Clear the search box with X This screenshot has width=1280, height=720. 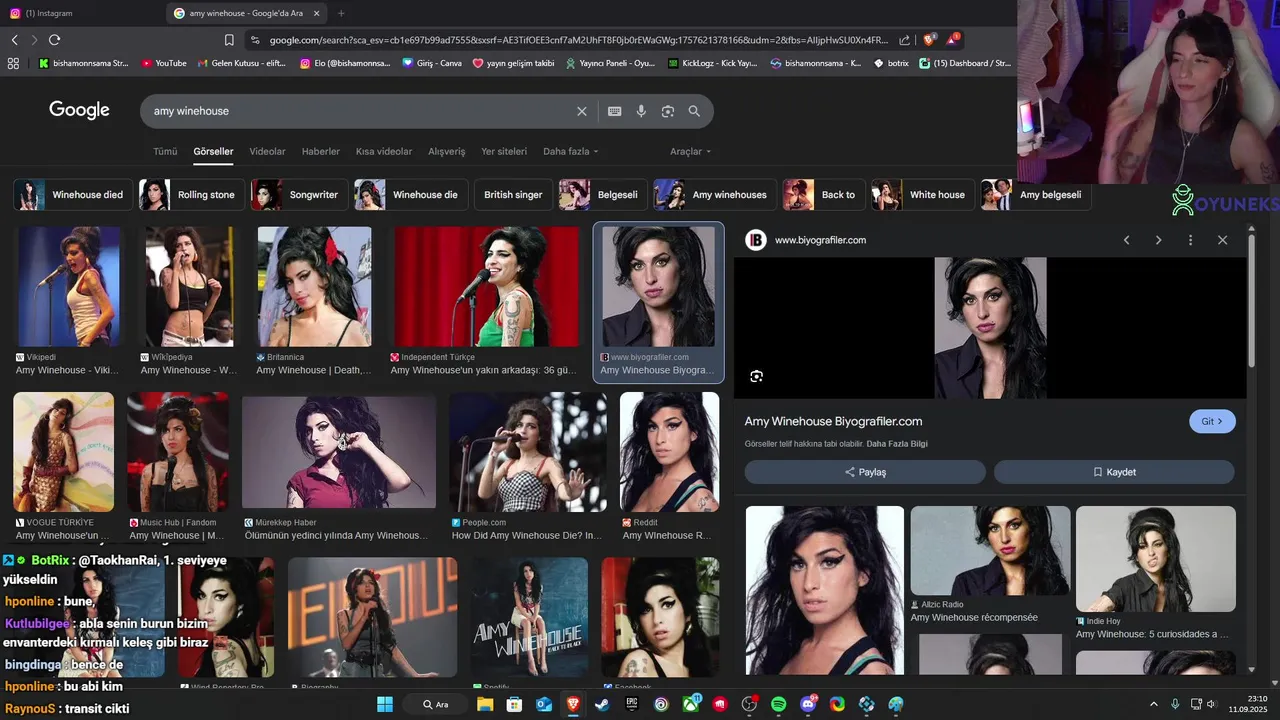tap(581, 111)
